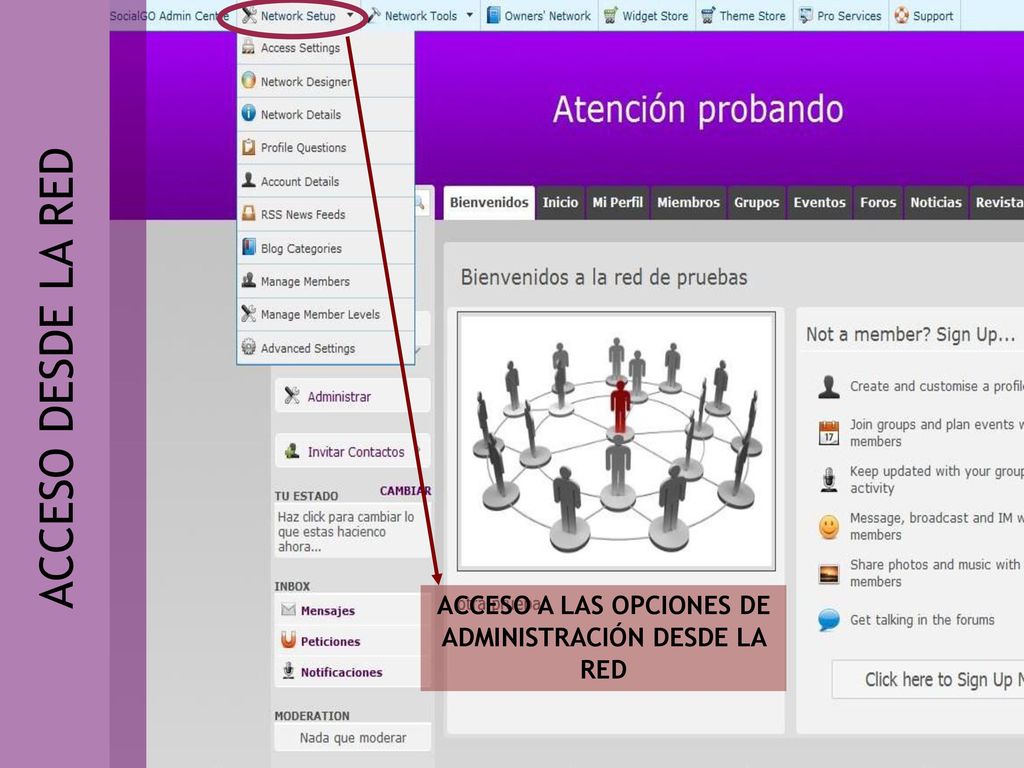Image resolution: width=1024 pixels, height=768 pixels.
Task: Open Pro Services in the top bar
Action: click(840, 16)
